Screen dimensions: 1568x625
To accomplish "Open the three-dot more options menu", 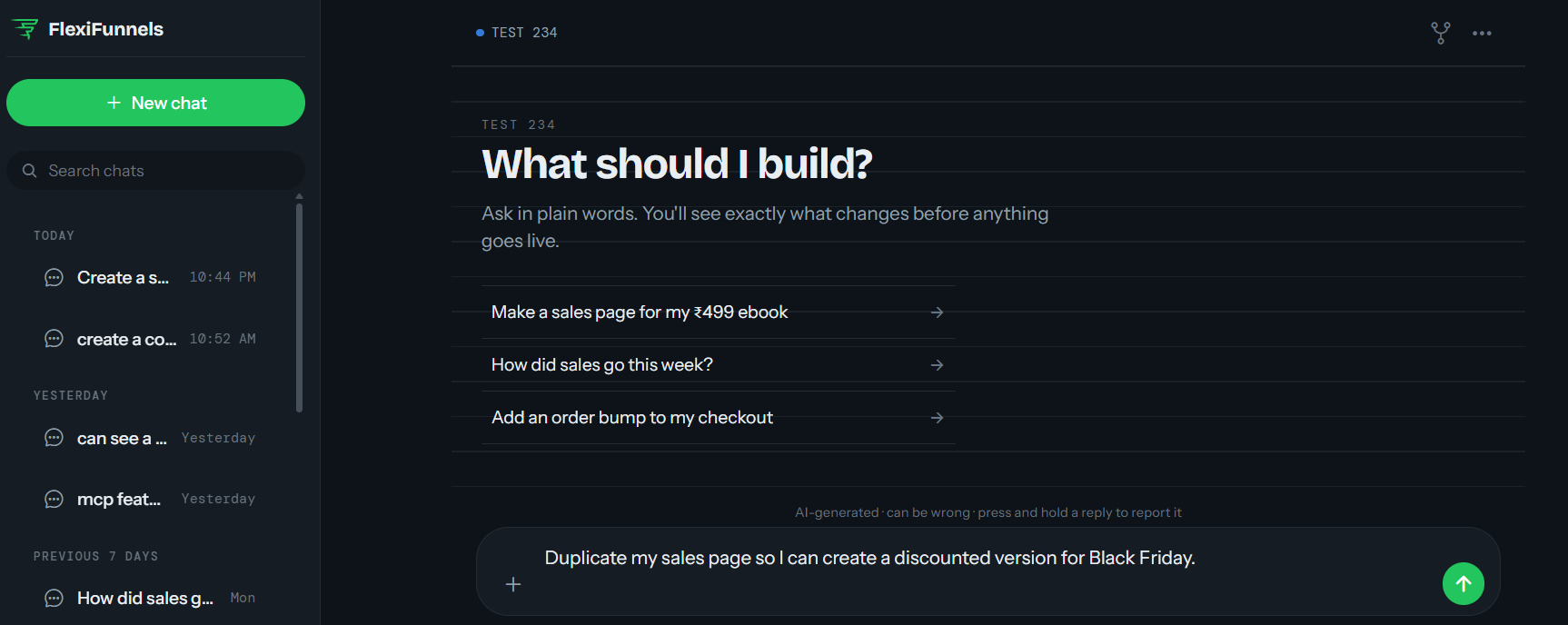I will [1482, 33].
